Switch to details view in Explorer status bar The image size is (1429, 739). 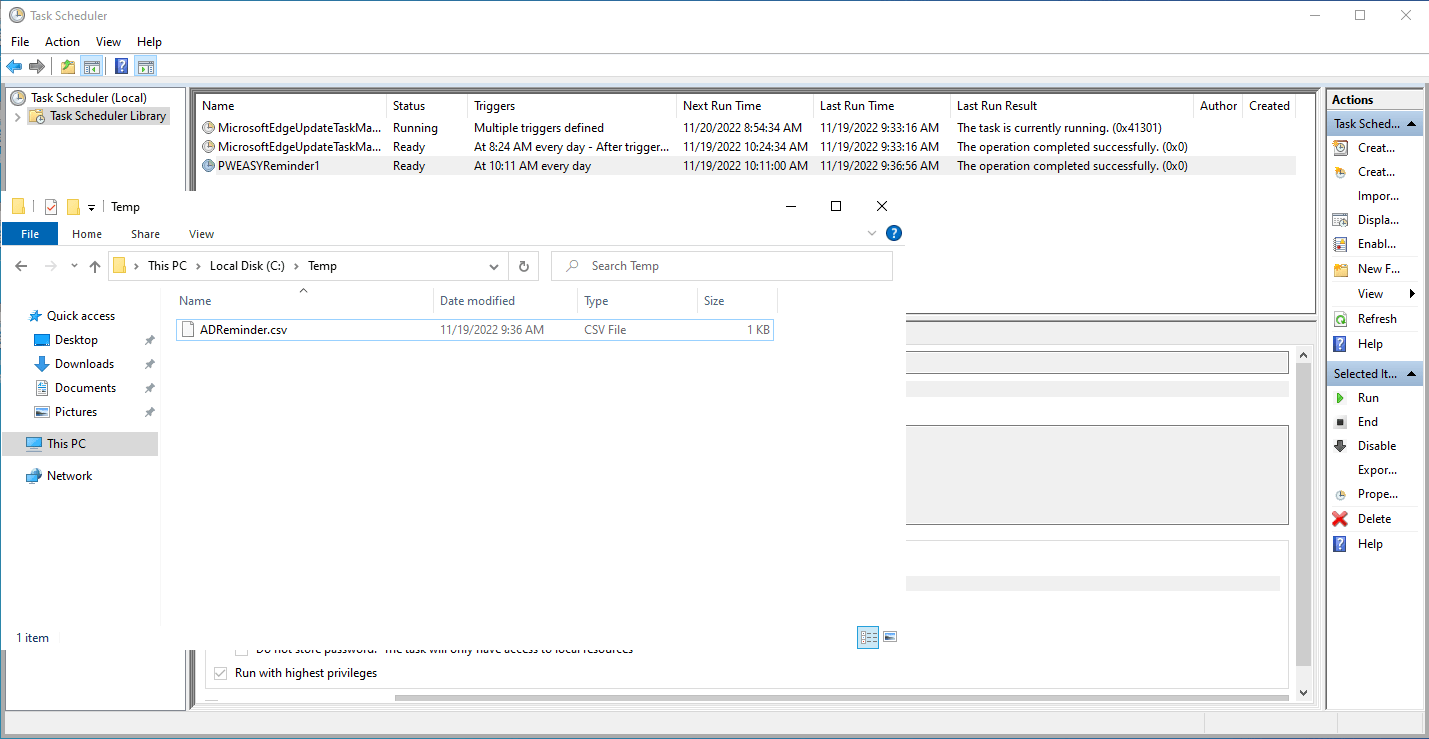pos(868,637)
